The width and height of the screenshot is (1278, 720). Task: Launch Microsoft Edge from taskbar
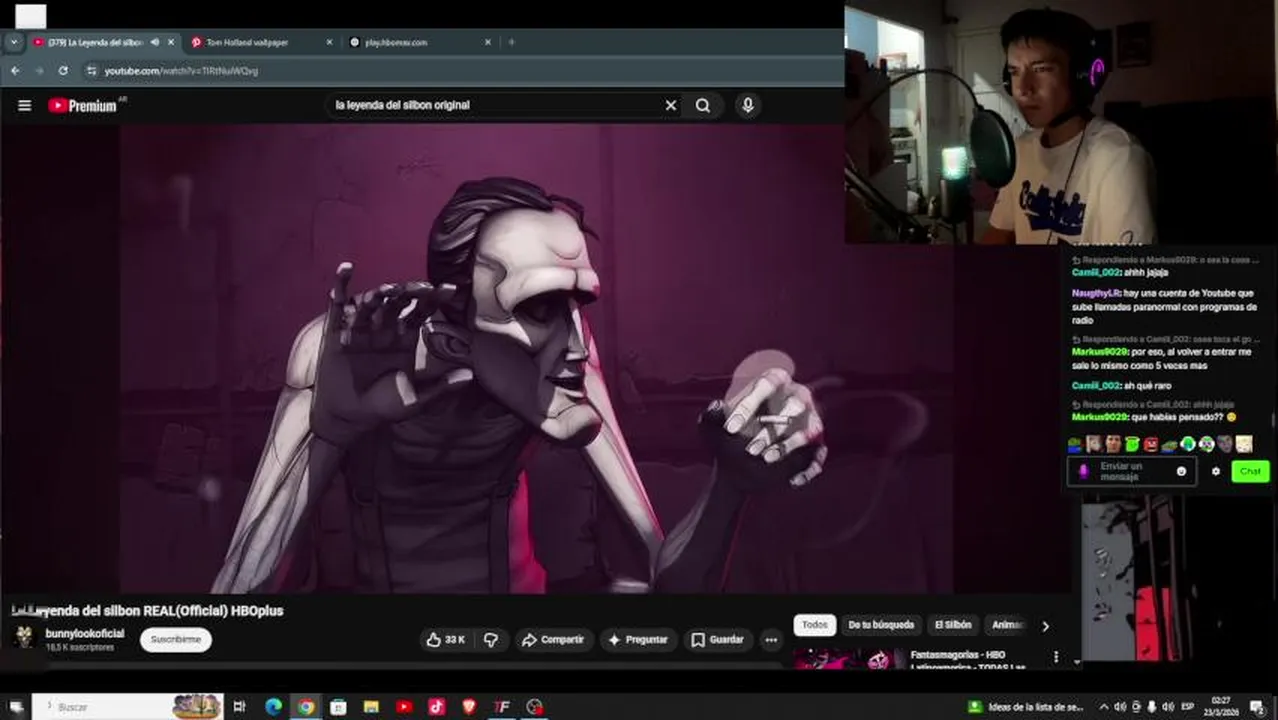coord(273,707)
